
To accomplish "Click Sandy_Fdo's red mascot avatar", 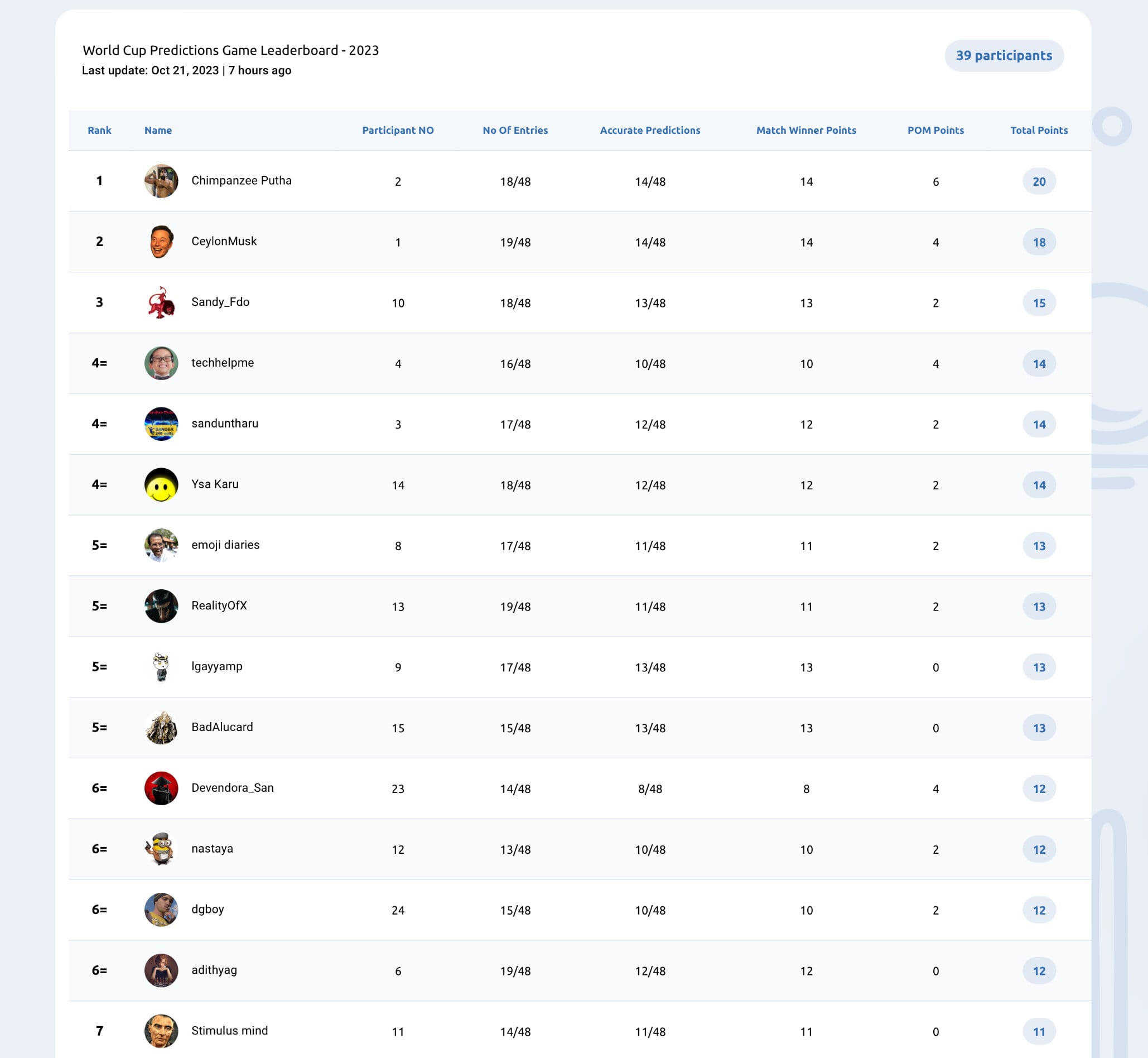I will 161,302.
